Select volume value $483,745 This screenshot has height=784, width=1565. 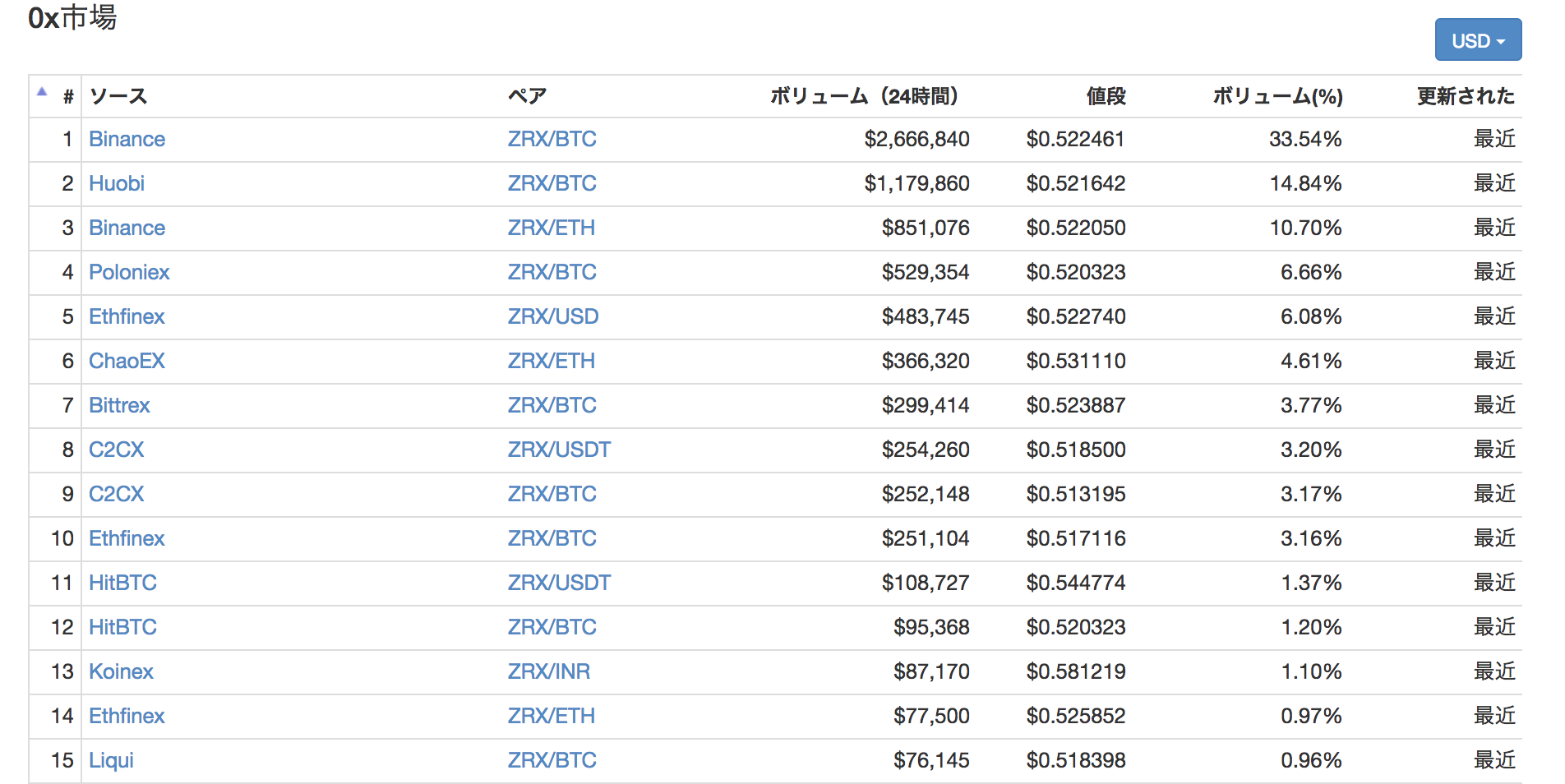[x=926, y=316]
